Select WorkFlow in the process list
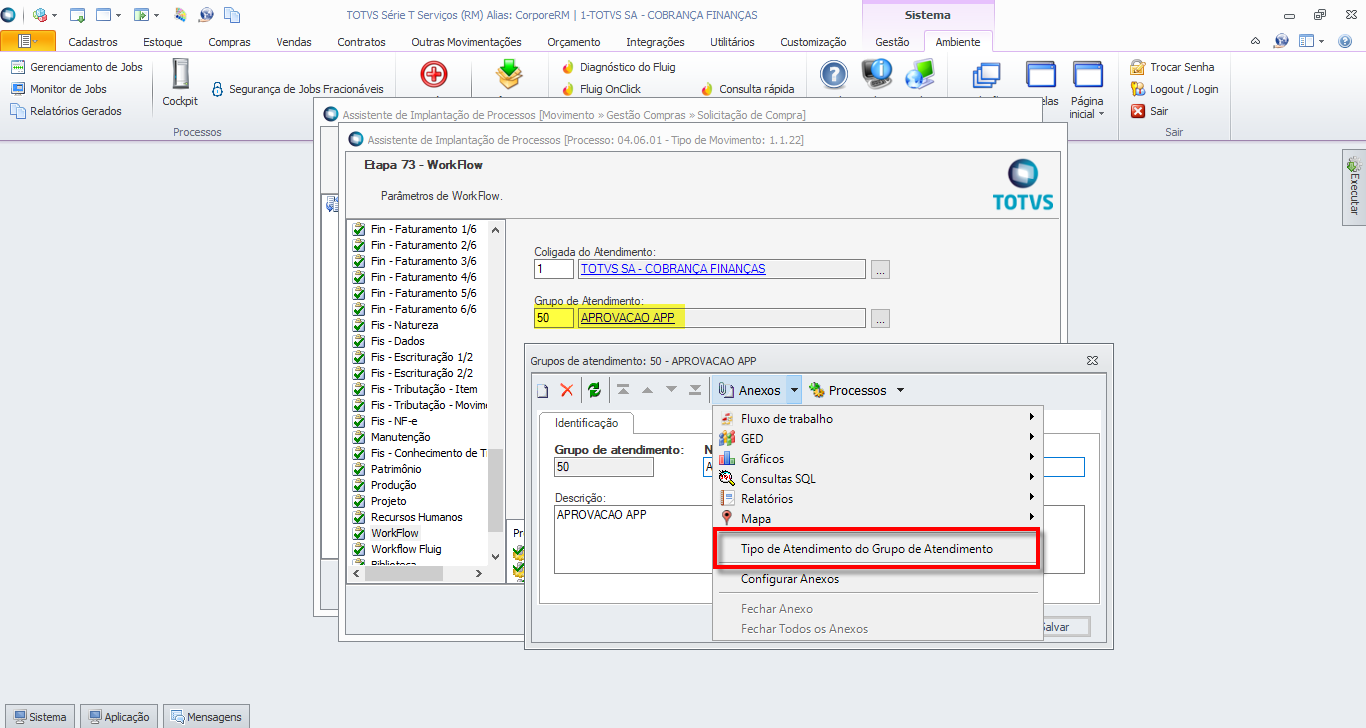 tap(395, 533)
